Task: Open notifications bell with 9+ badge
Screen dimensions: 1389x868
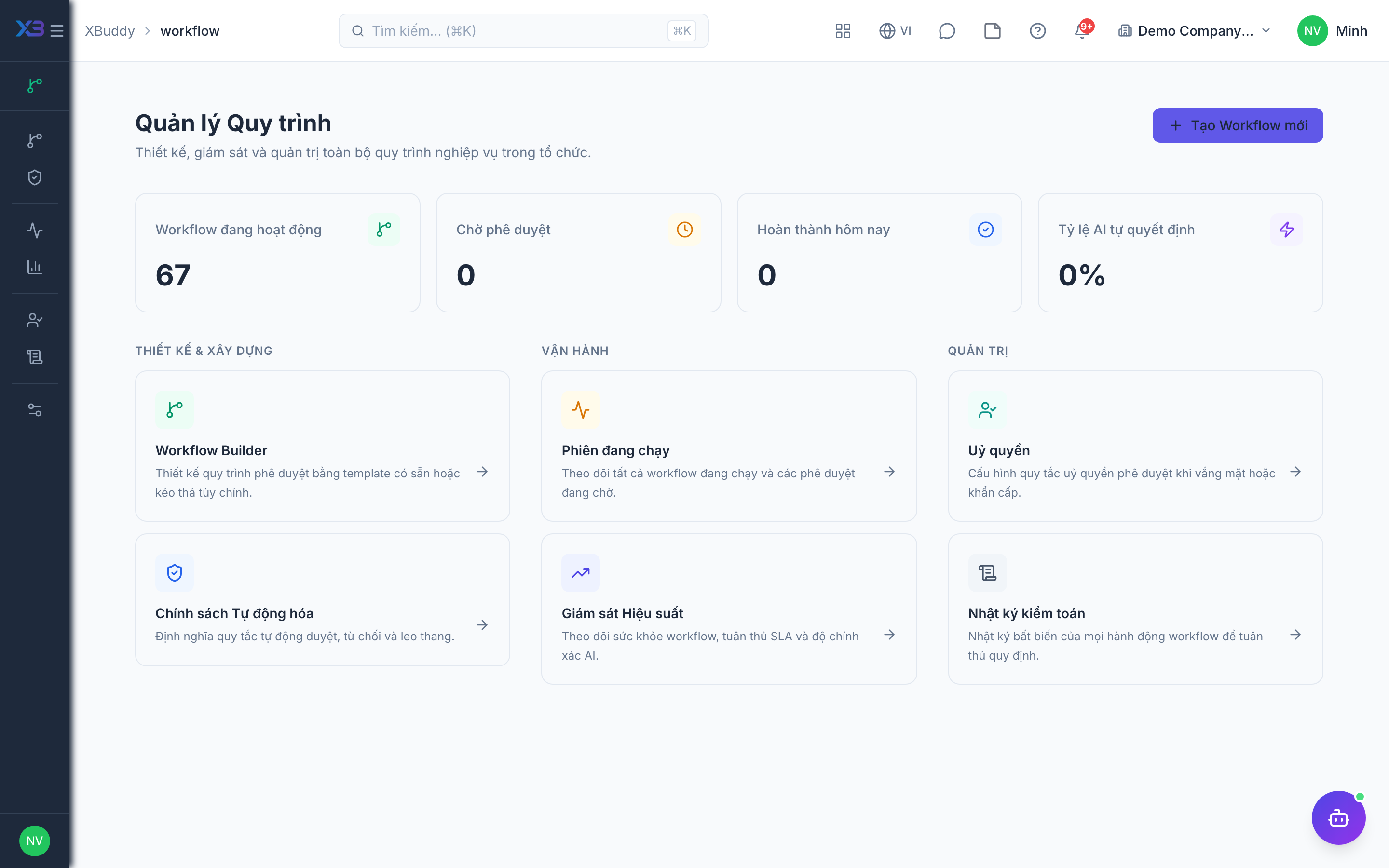Action: 1083,30
